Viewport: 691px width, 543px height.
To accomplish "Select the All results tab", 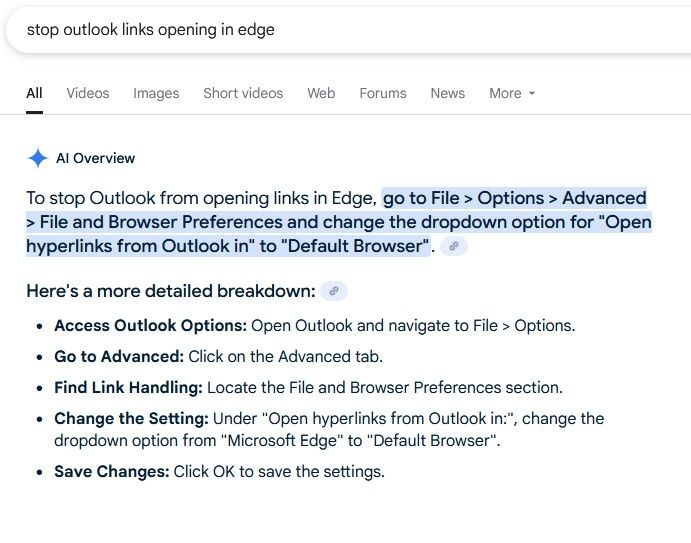I will [34, 93].
